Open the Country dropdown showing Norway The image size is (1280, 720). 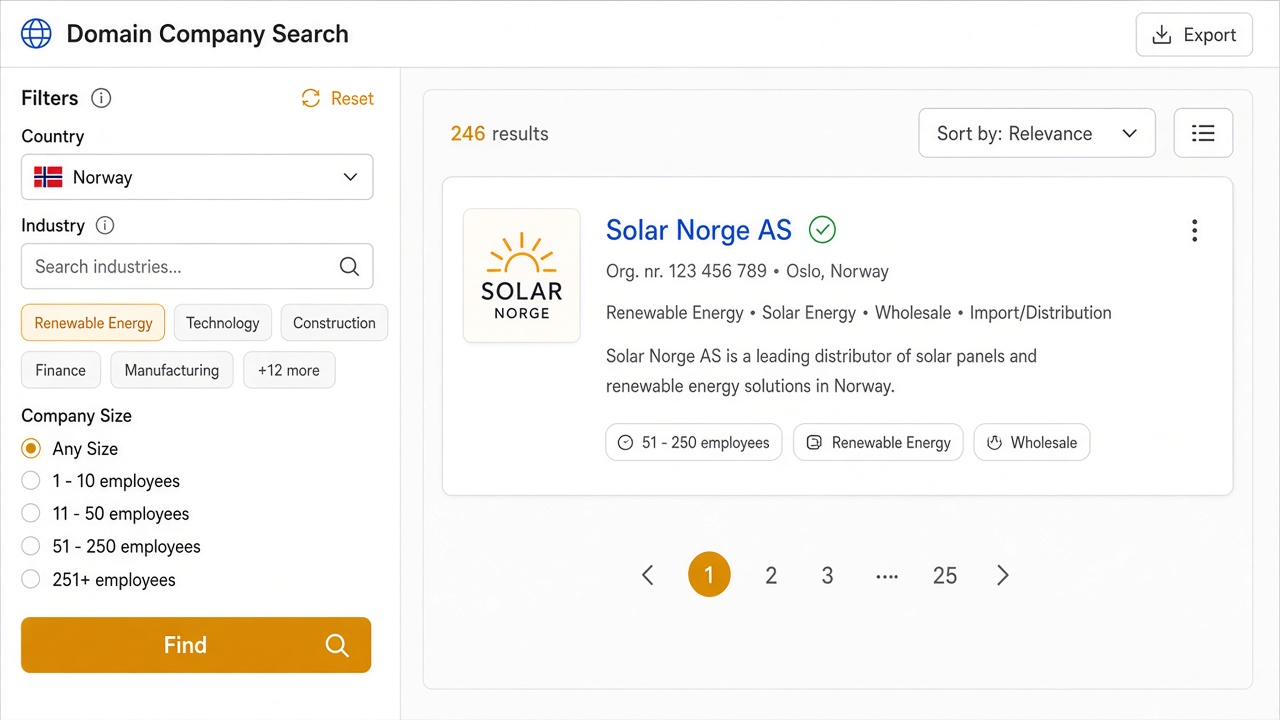[197, 177]
